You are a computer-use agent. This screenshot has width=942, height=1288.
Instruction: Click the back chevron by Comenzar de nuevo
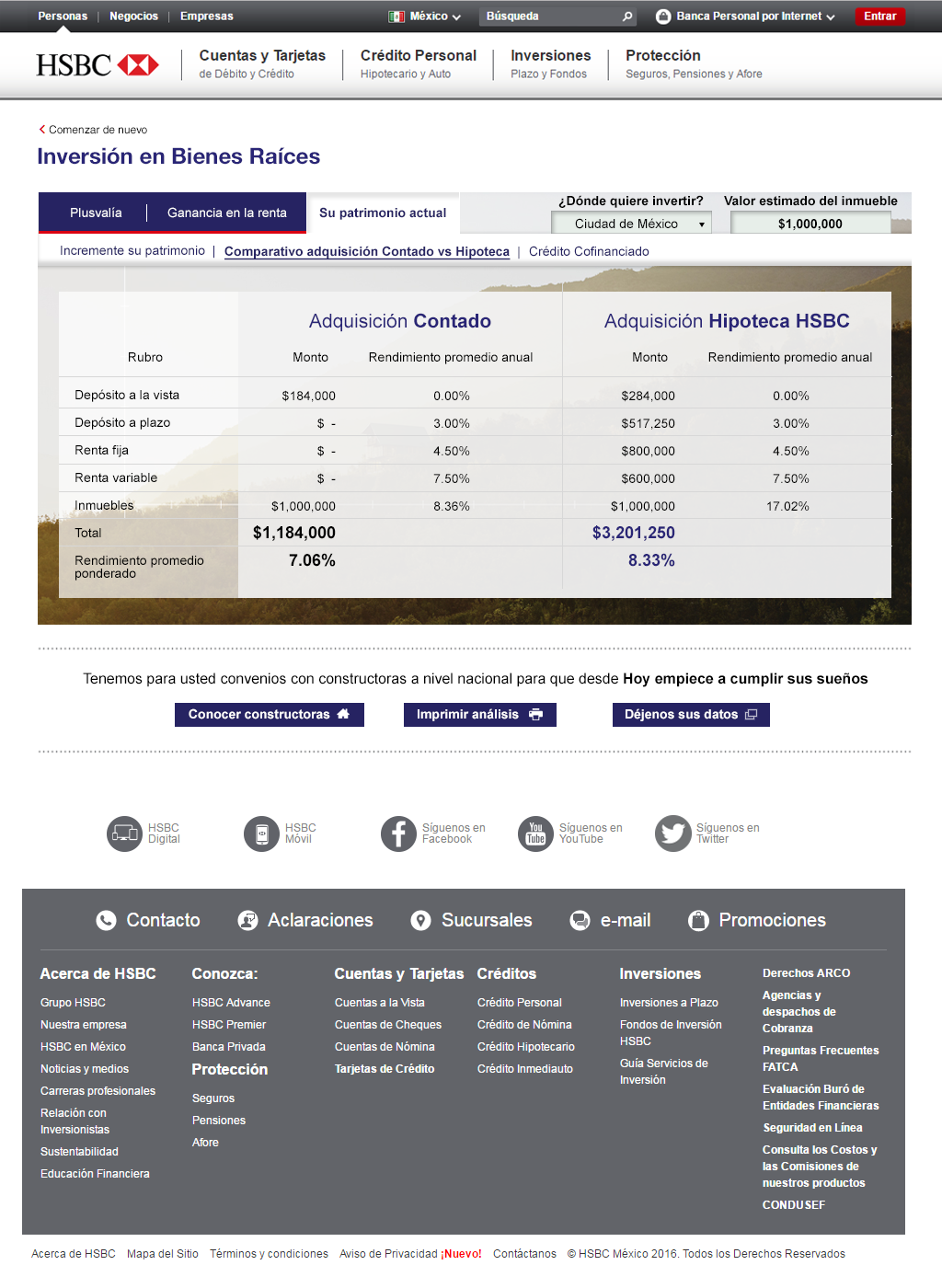[x=42, y=130]
